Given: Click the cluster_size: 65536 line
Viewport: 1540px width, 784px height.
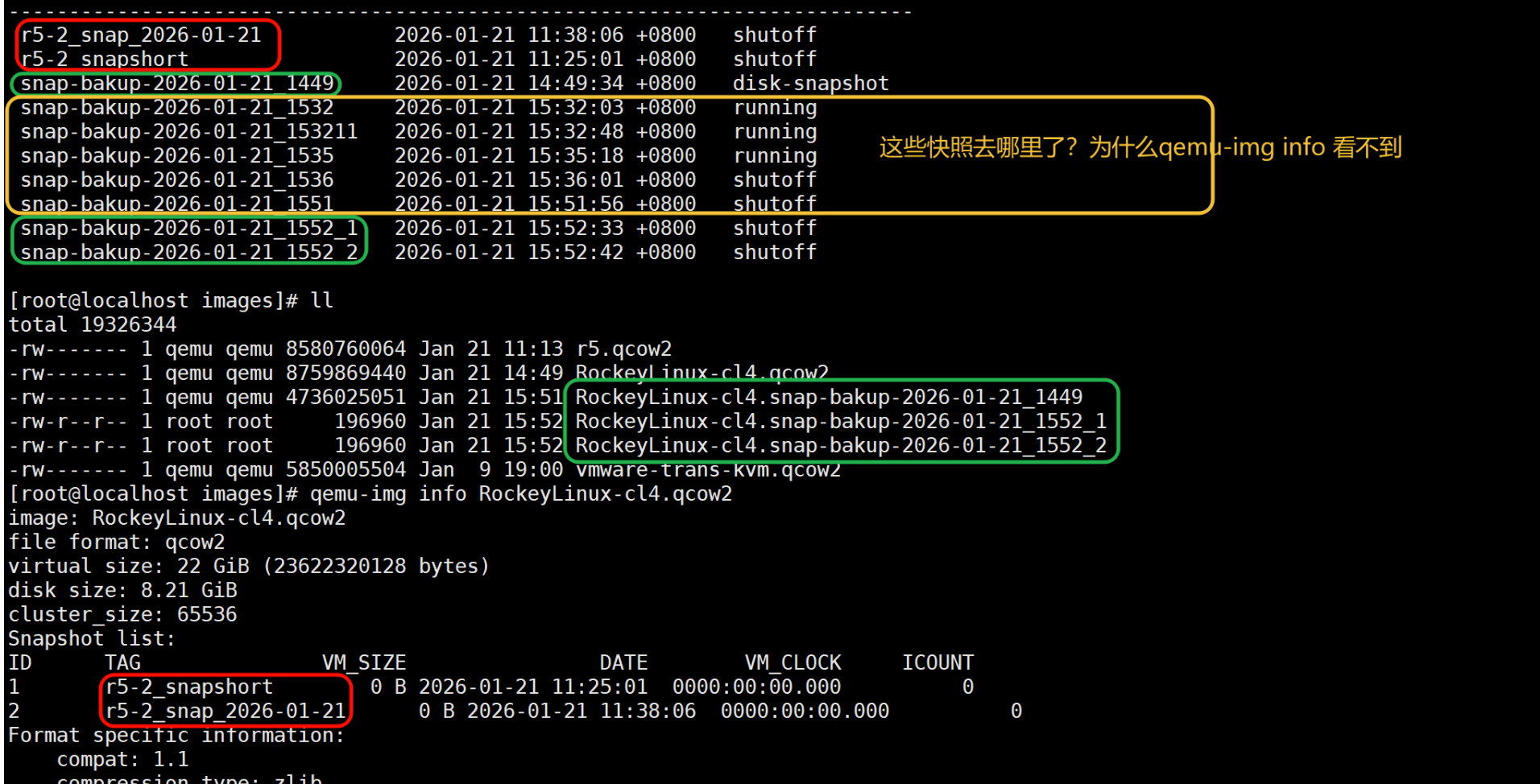Looking at the screenshot, I should (x=122, y=615).
